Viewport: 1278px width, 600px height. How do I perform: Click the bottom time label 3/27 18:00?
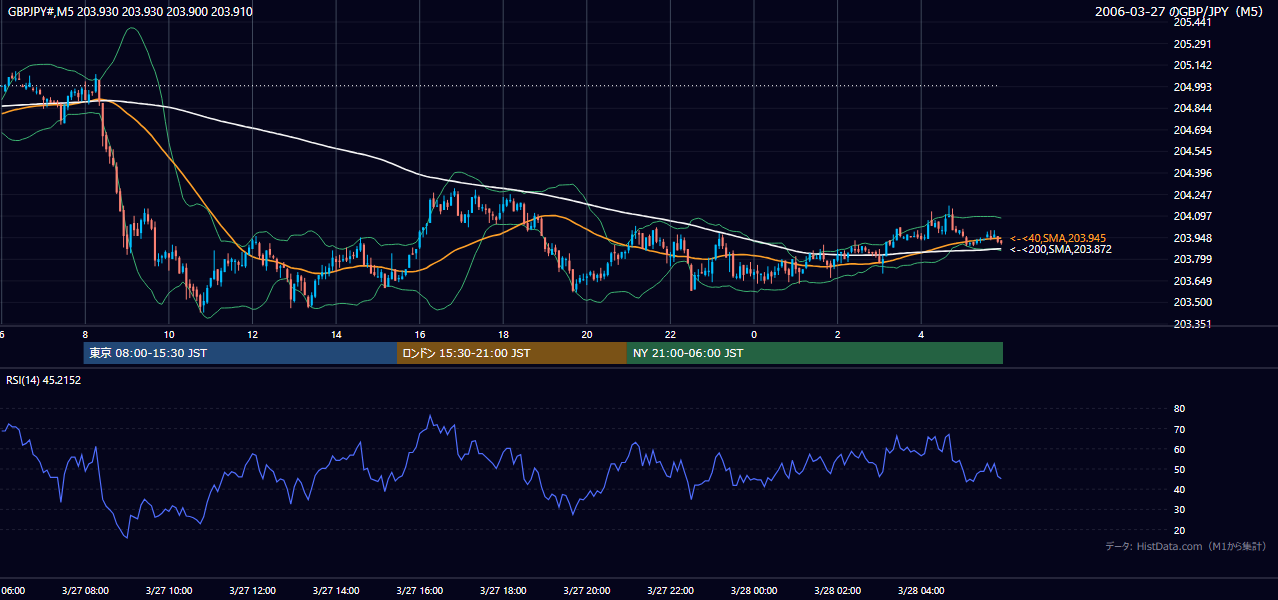coord(503,591)
